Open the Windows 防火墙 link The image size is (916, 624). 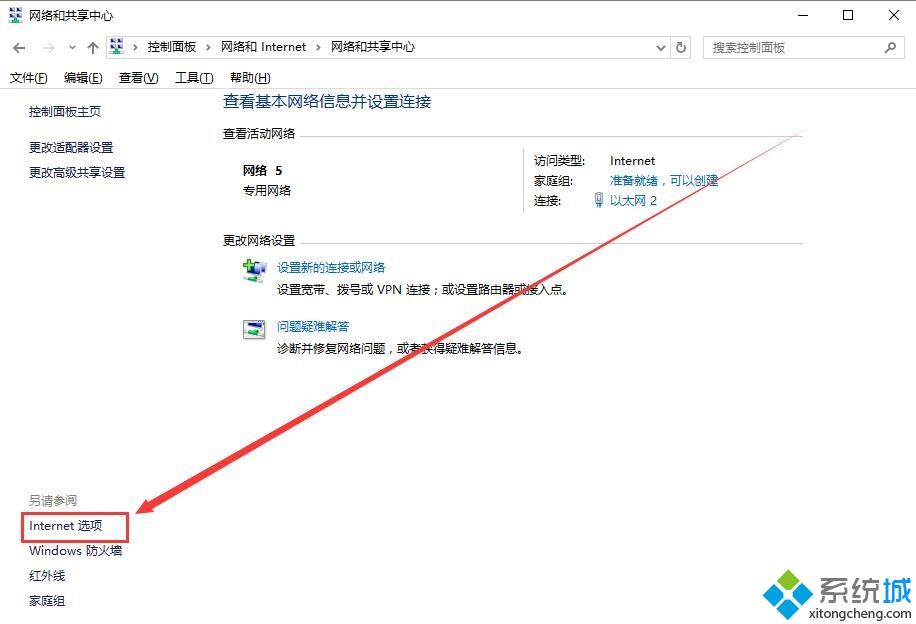click(x=75, y=550)
